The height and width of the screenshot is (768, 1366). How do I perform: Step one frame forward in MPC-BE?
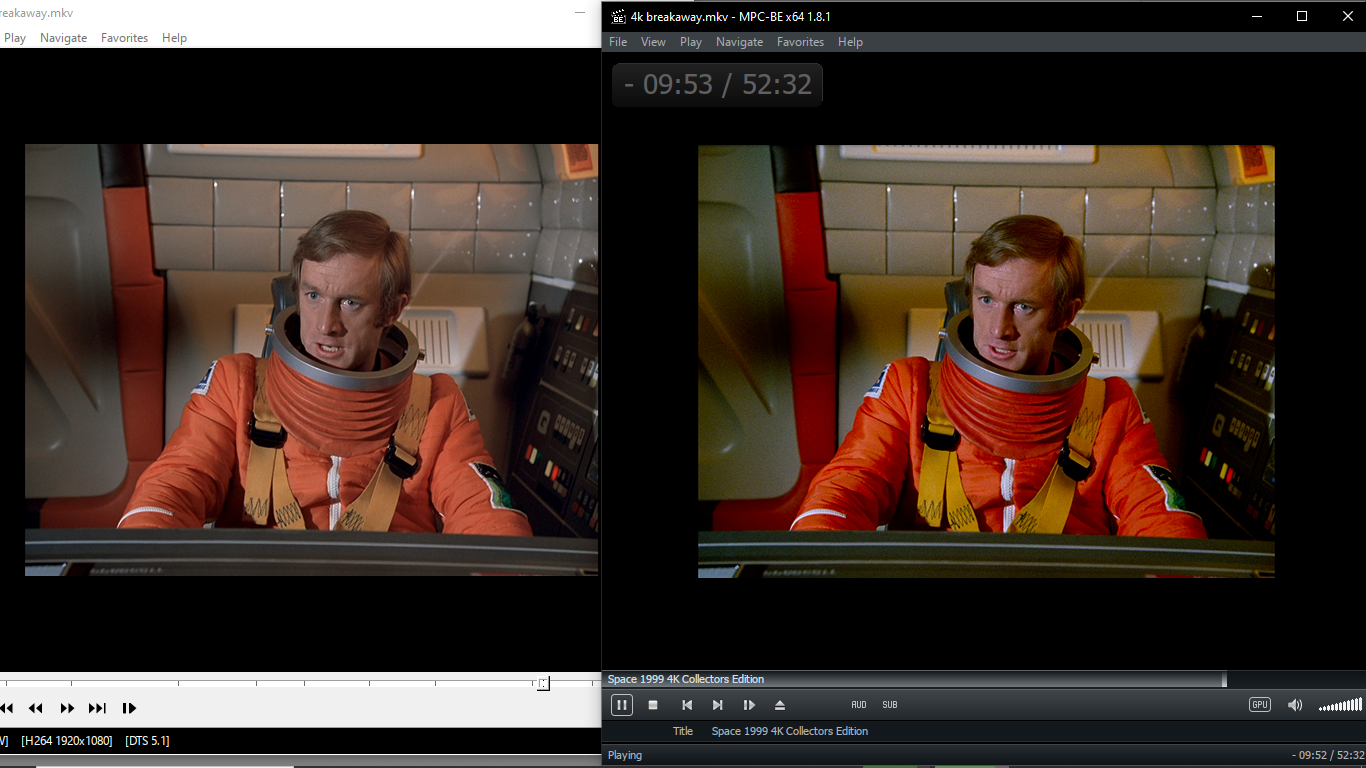click(x=749, y=705)
